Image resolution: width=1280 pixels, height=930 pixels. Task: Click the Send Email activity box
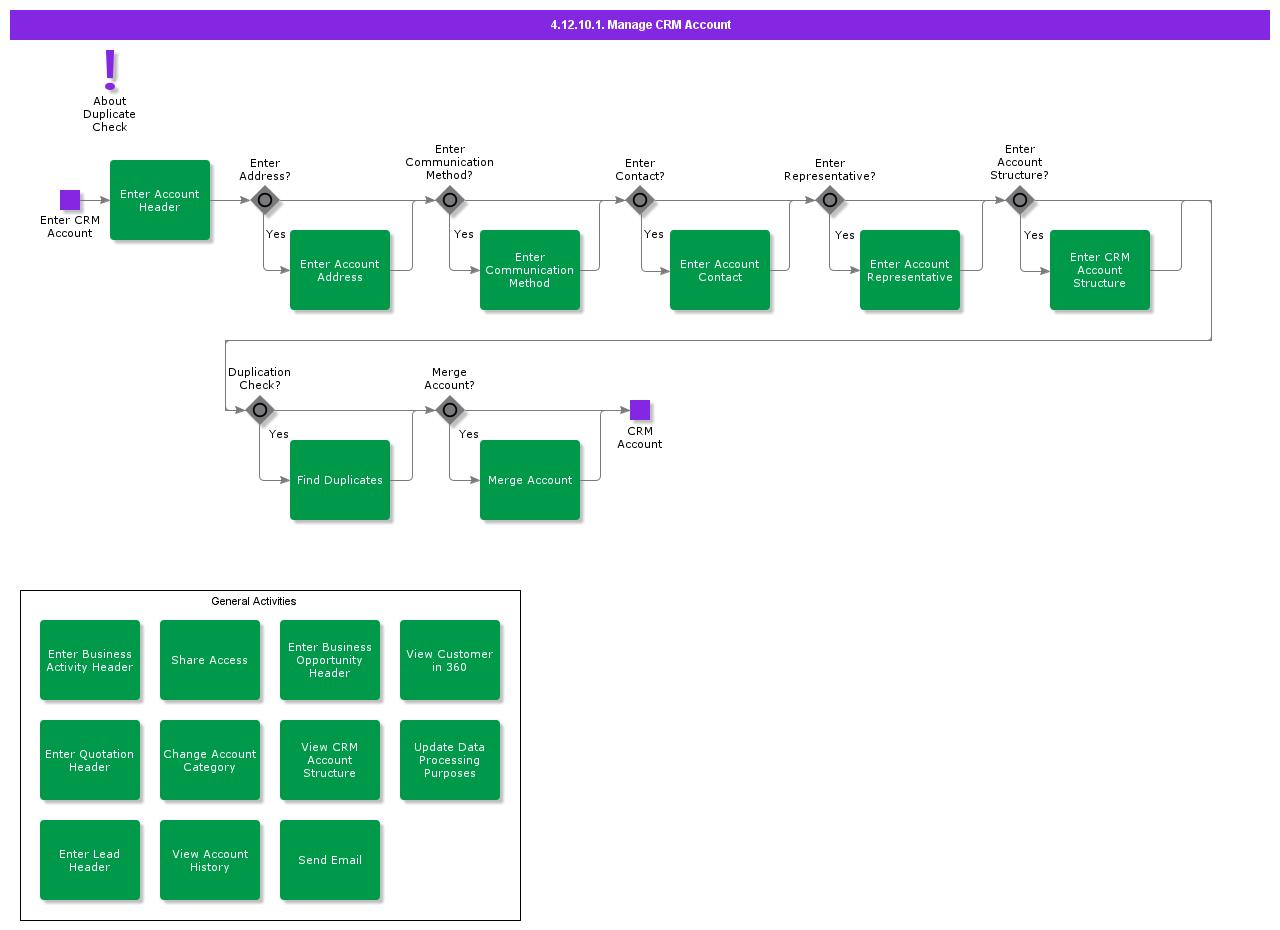(x=330, y=860)
